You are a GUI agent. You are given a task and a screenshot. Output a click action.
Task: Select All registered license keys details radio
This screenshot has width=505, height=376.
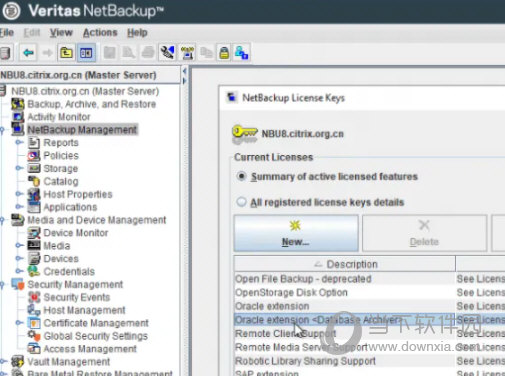coord(241,202)
